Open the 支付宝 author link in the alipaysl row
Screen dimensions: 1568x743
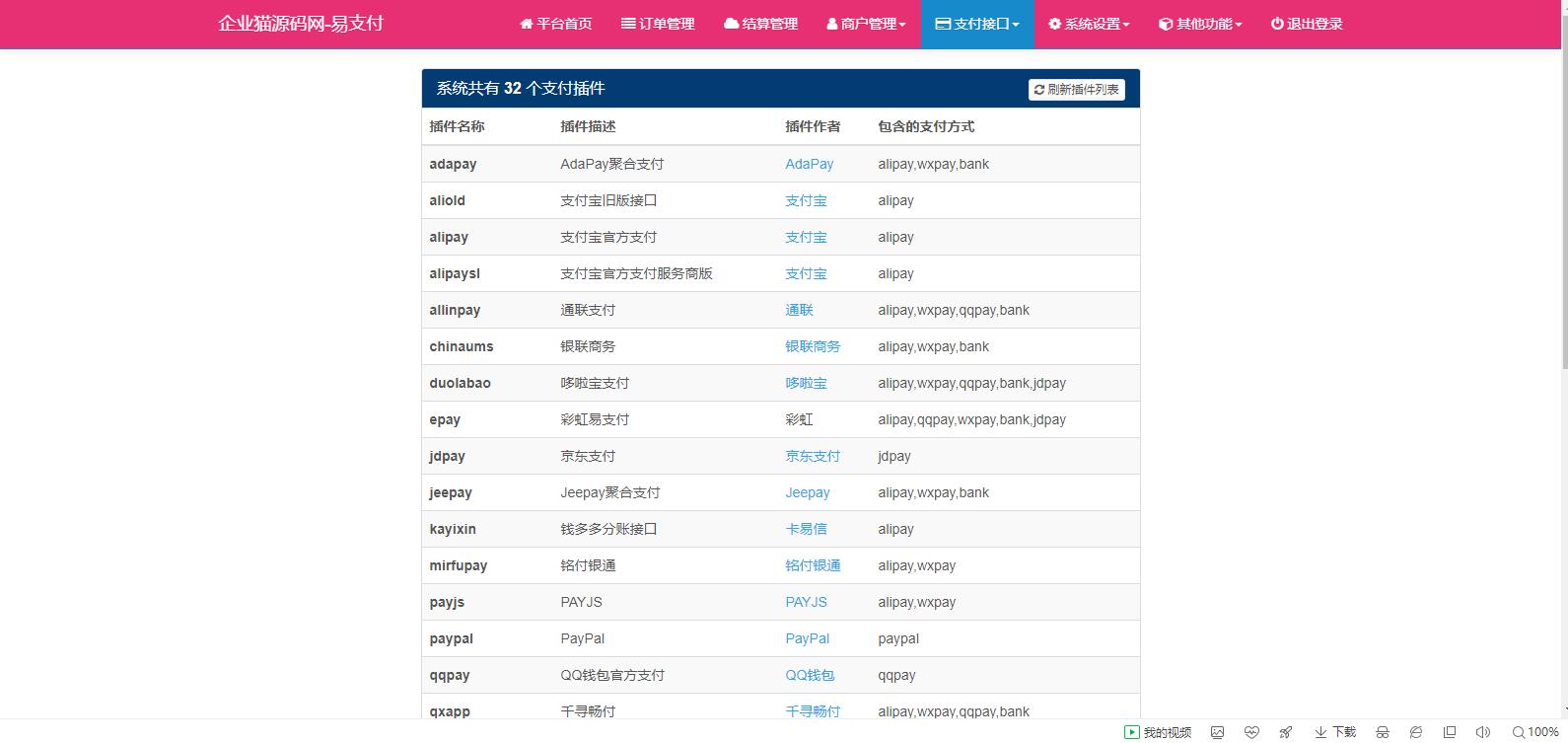coord(806,273)
